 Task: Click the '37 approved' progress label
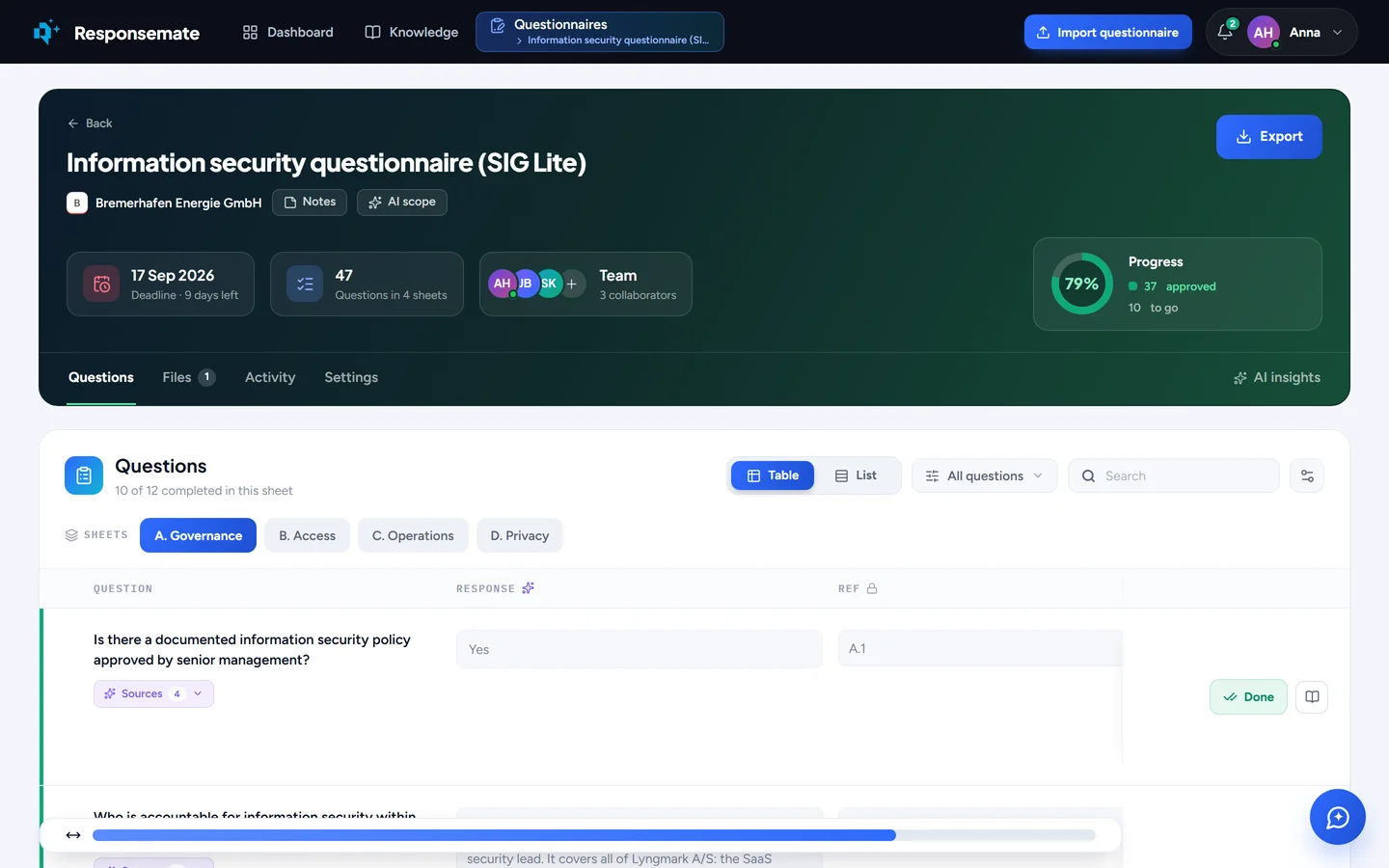coord(1172,286)
